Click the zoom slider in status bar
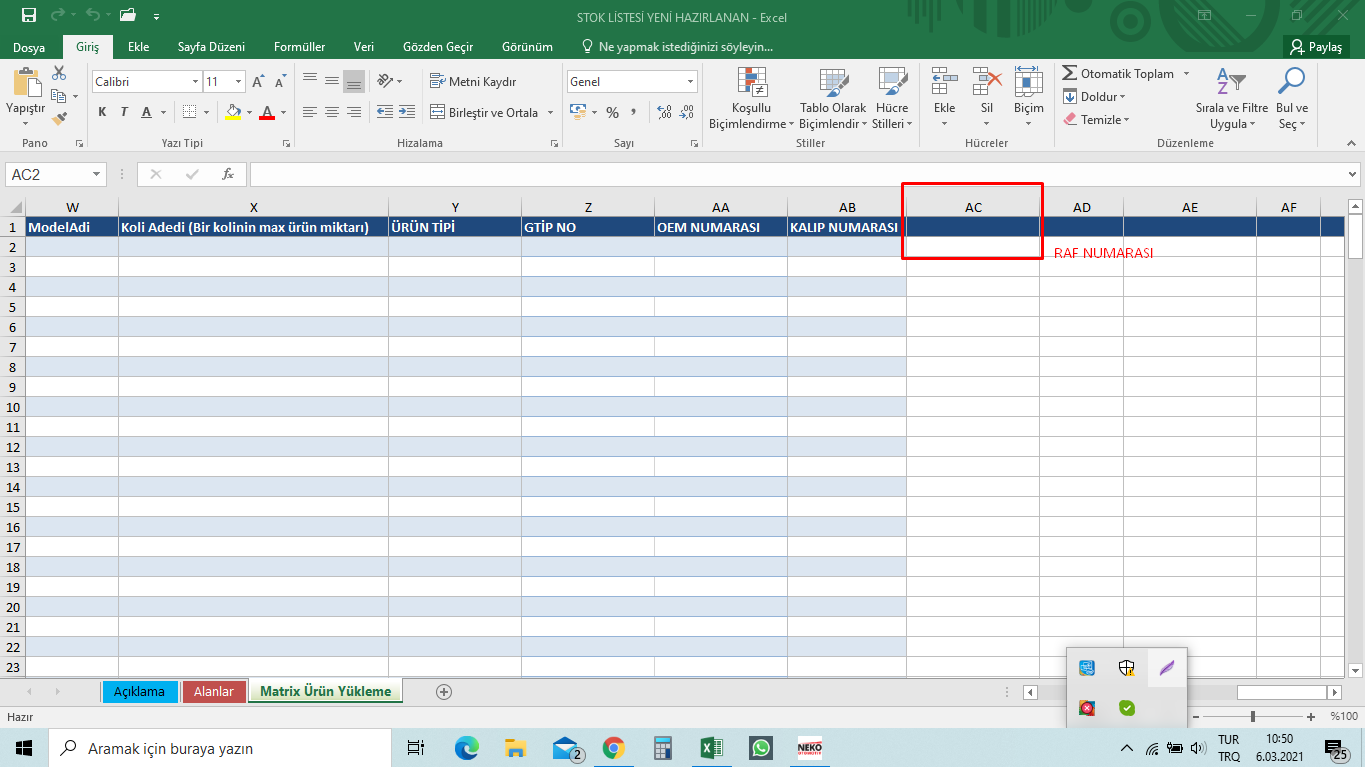This screenshot has width=1365, height=767. (1253, 716)
